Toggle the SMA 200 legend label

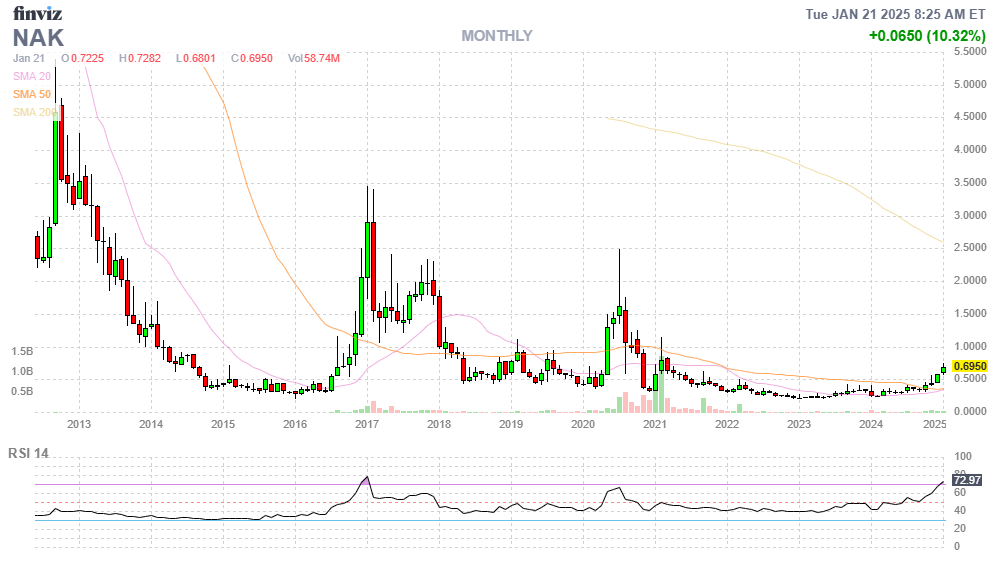pos(33,112)
